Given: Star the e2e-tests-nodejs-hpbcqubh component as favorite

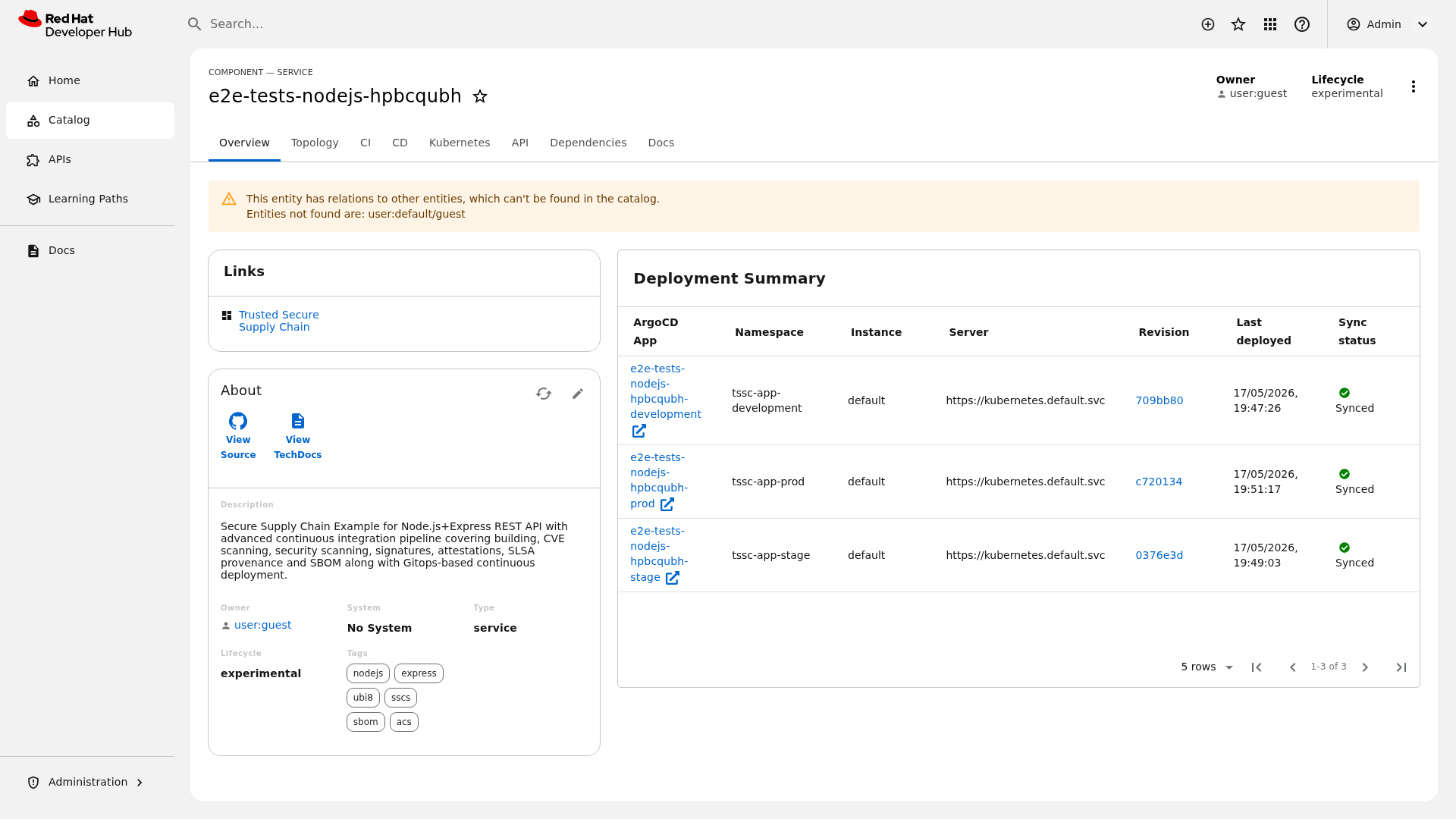Looking at the screenshot, I should pos(480,96).
